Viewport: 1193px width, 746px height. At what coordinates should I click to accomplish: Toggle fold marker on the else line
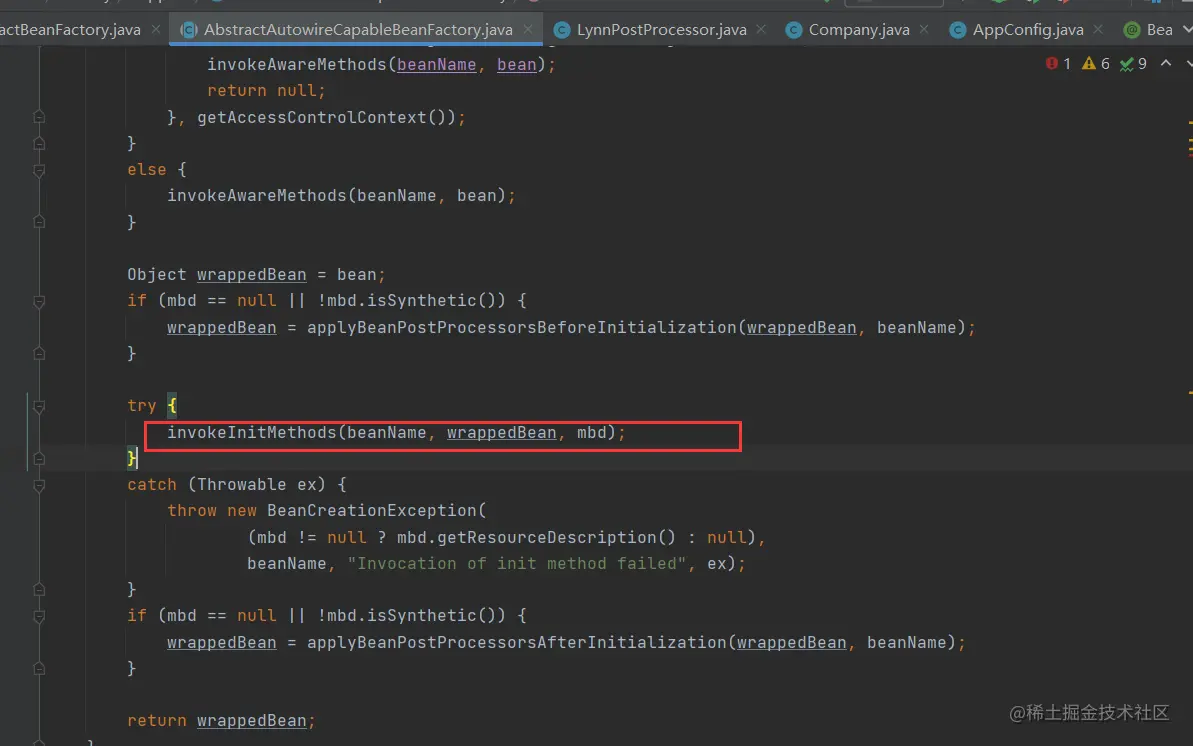pos(39,171)
